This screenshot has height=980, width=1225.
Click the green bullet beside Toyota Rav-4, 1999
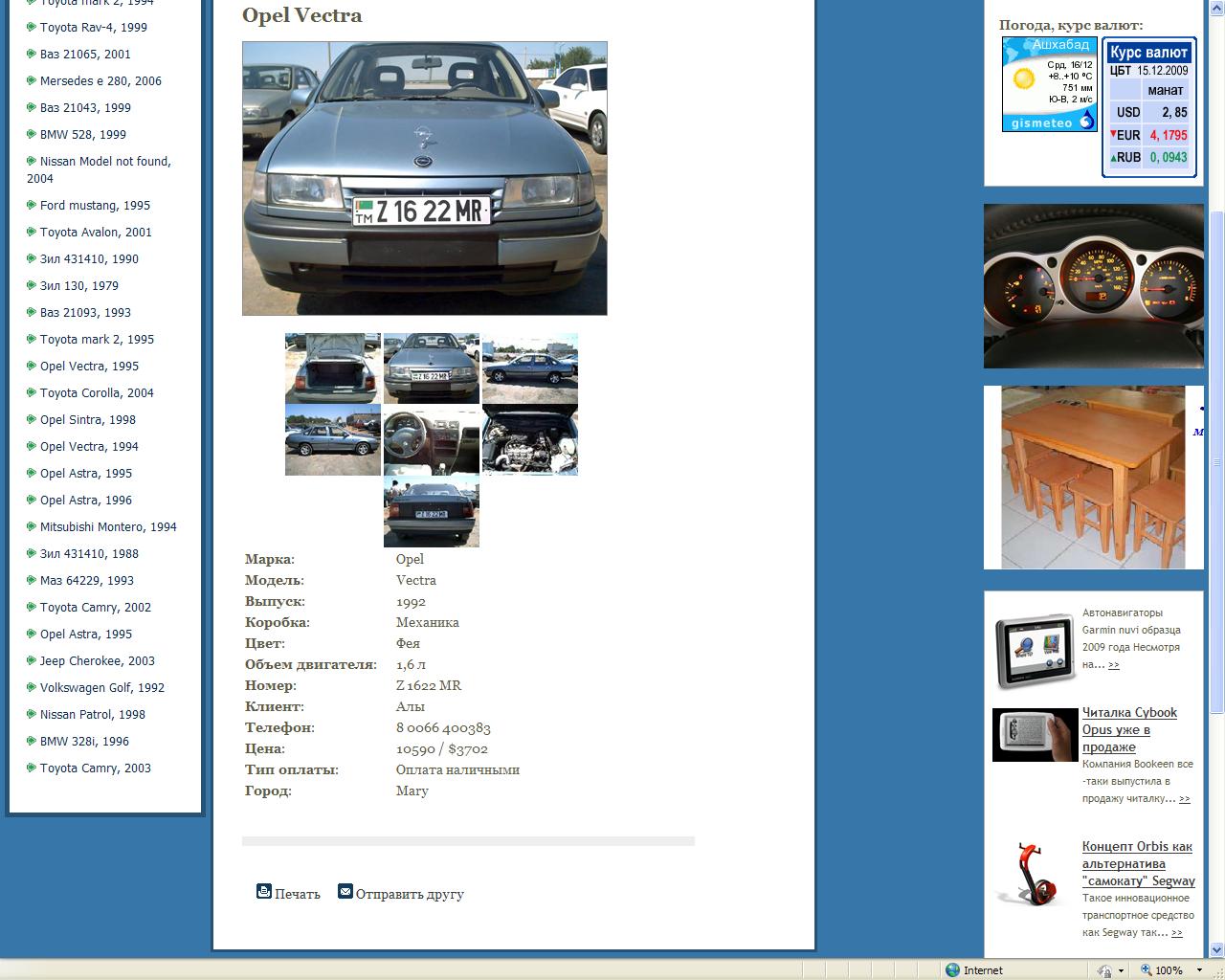point(32,27)
